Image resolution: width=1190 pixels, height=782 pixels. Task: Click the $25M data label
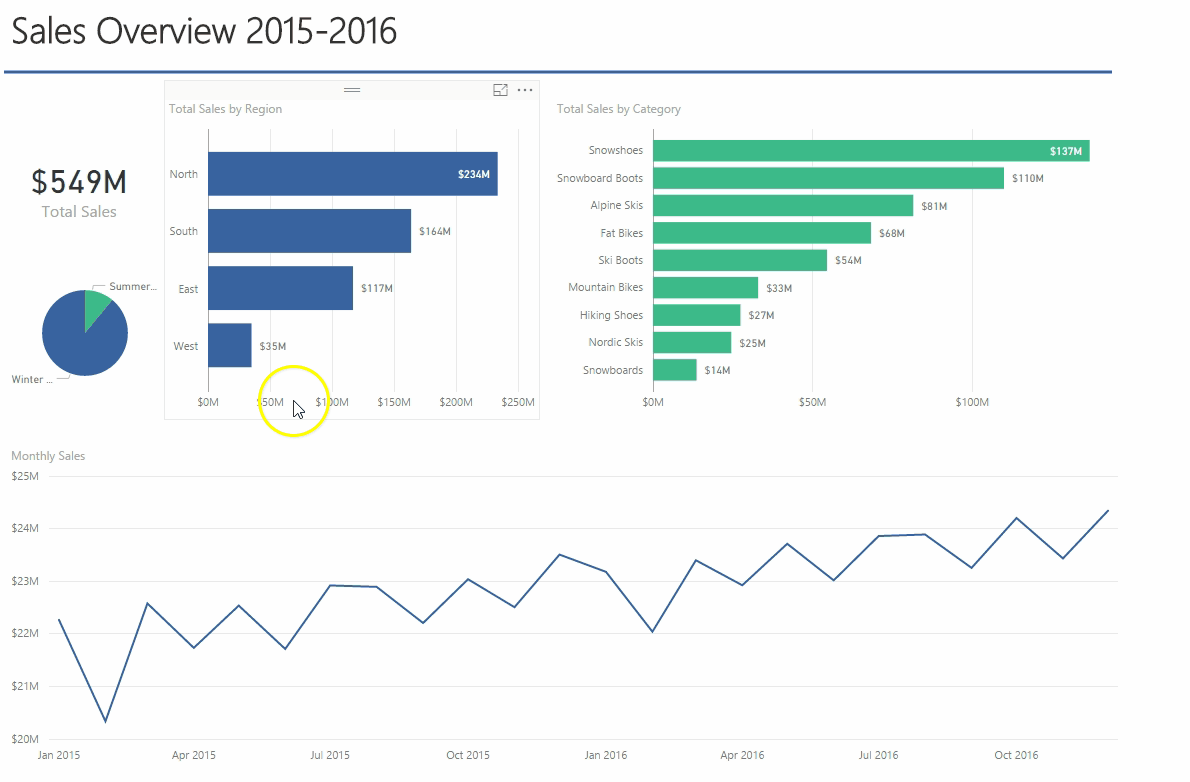752,343
